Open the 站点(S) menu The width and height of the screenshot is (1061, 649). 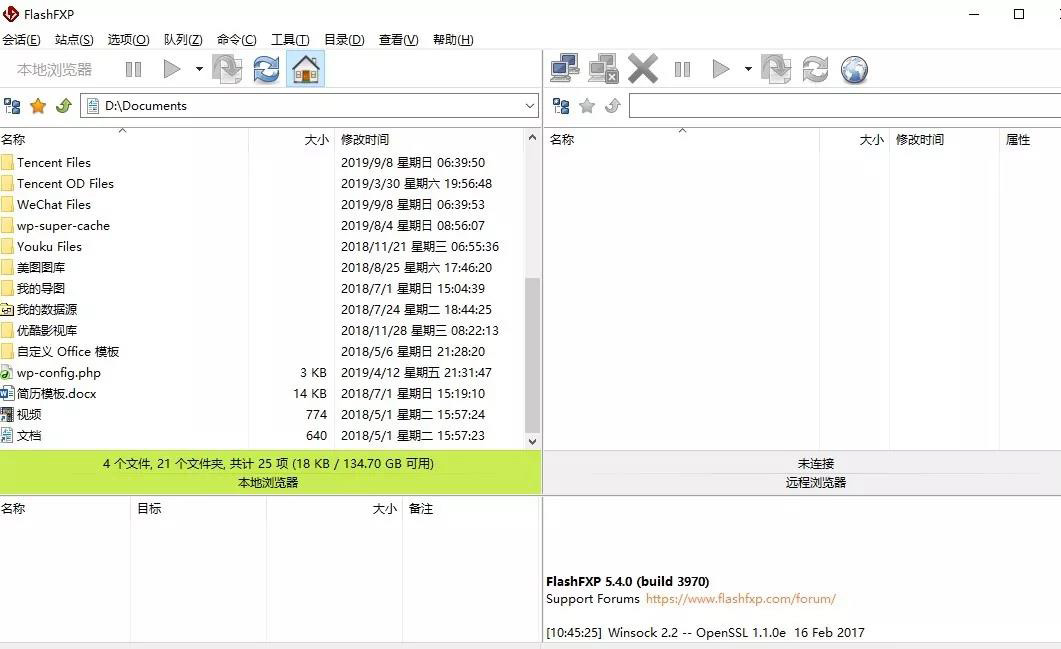(74, 40)
